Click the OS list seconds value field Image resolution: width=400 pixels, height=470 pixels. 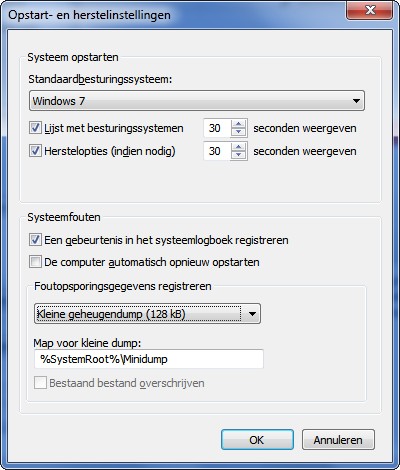217,128
